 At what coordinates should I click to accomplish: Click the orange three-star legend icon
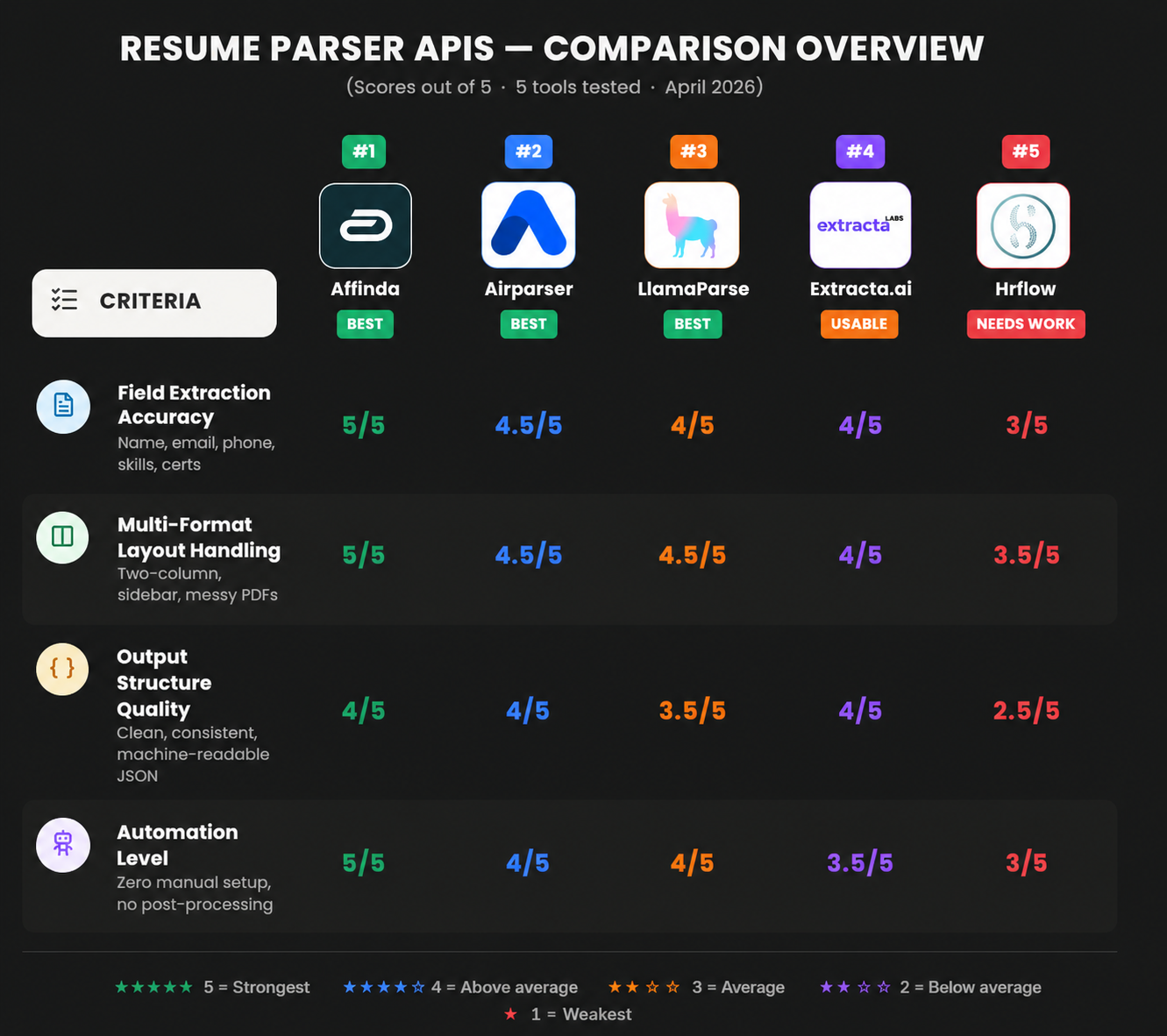pos(644,987)
